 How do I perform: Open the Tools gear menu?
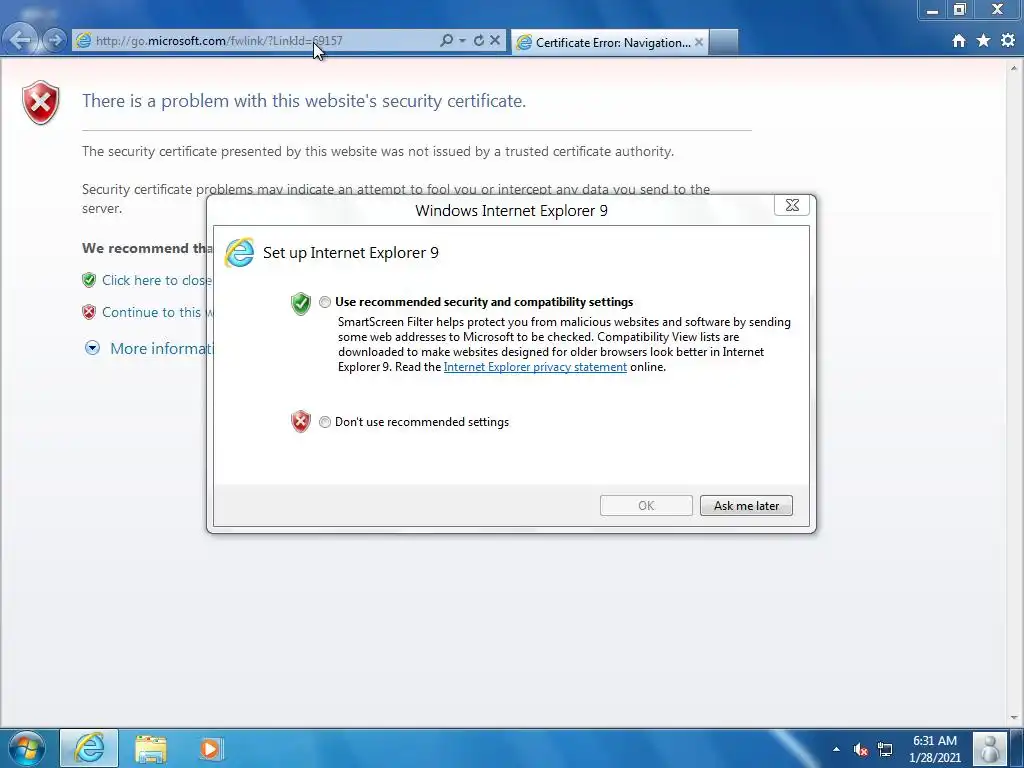click(1008, 40)
